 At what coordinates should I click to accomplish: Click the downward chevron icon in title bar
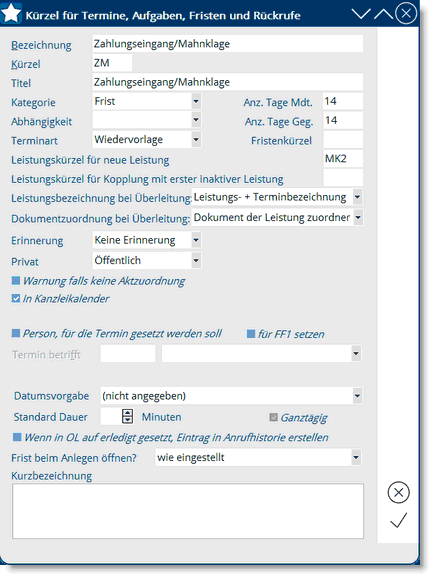361,14
